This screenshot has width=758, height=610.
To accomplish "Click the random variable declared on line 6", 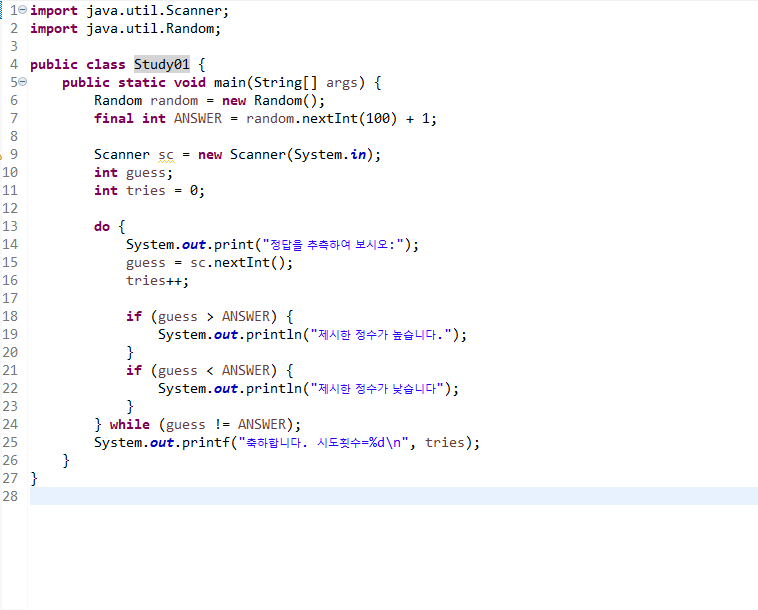I will [x=174, y=101].
